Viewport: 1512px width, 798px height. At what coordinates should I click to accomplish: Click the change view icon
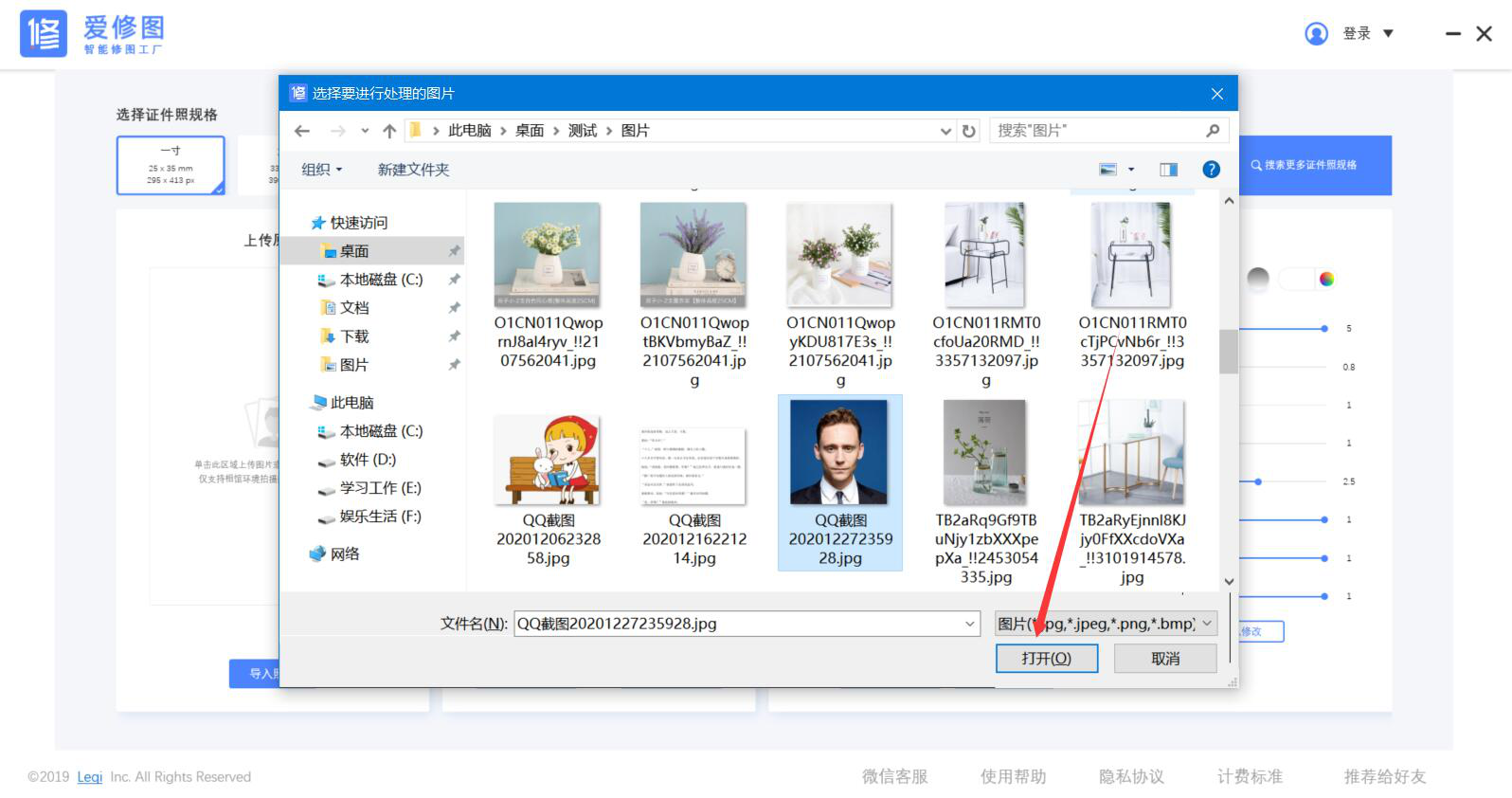1107,170
